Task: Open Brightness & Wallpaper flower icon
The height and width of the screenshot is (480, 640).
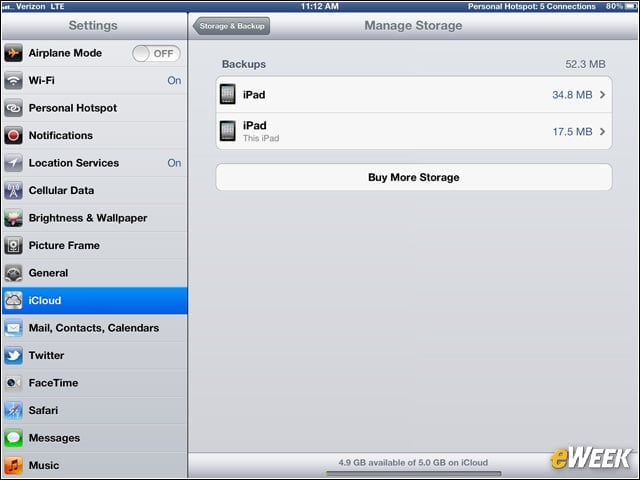Action: [x=13, y=218]
